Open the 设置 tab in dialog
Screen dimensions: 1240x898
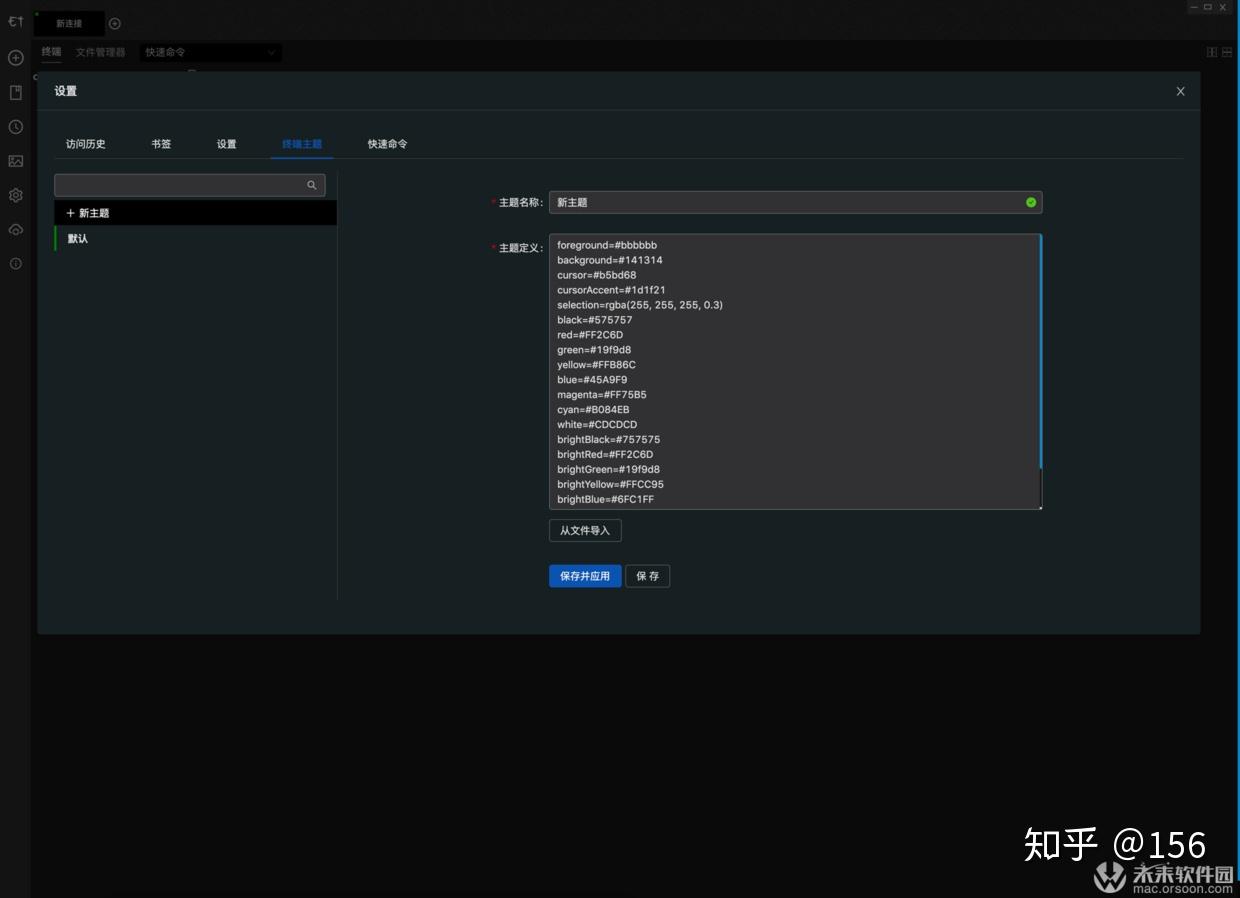(x=227, y=144)
